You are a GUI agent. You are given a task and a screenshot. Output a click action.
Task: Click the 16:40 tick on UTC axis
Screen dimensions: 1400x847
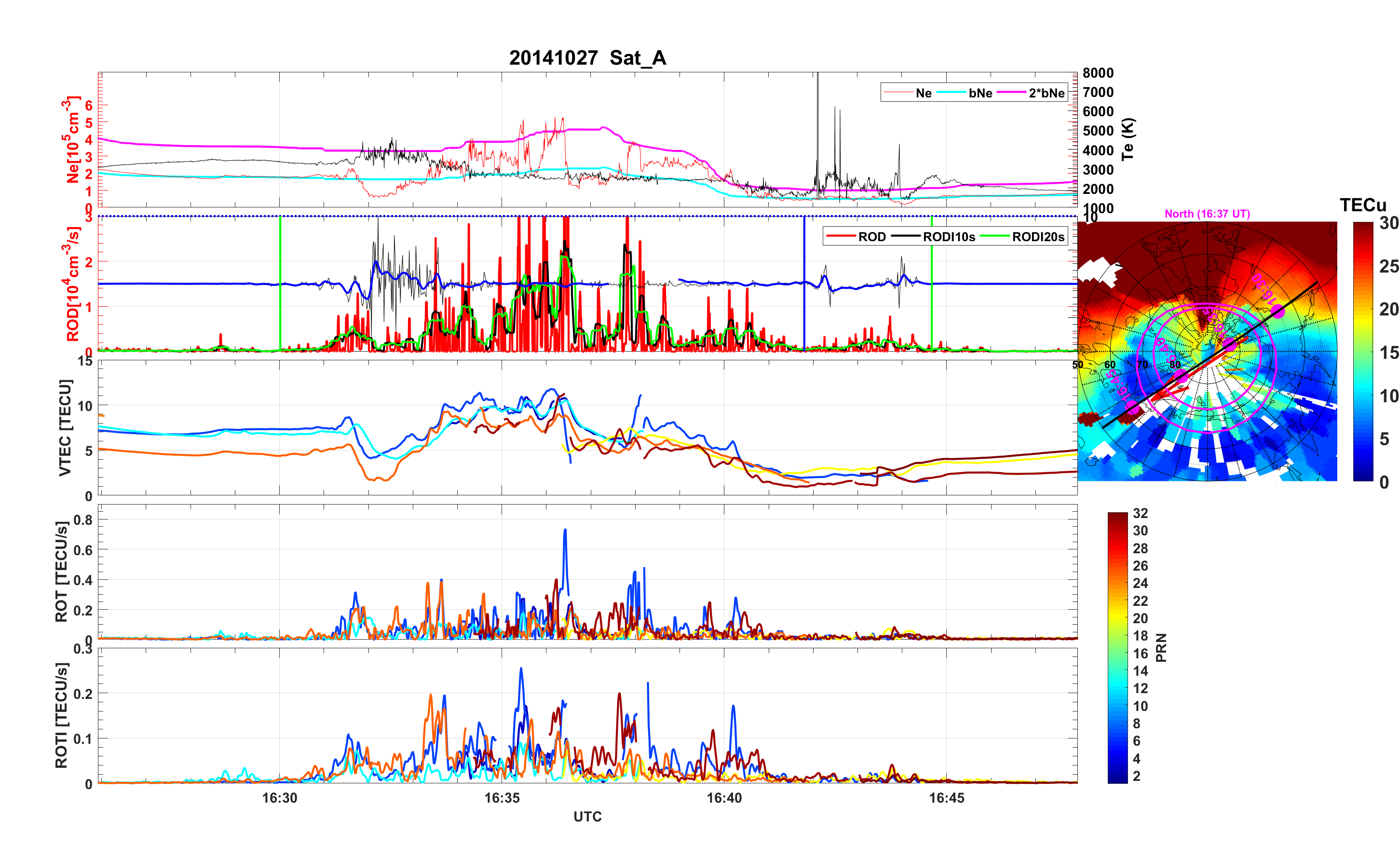pyautogui.click(x=724, y=797)
